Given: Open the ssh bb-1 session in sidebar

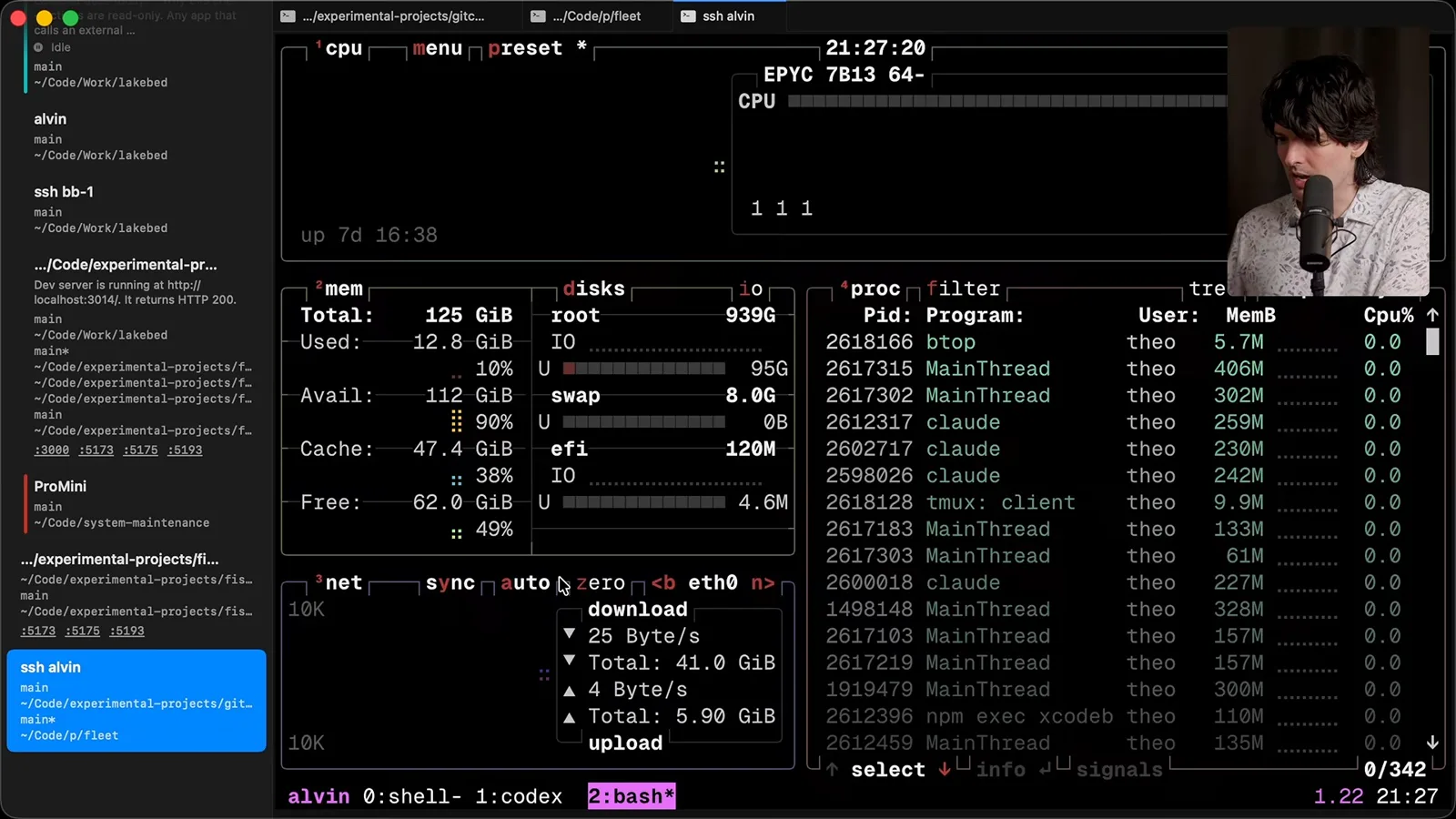Looking at the screenshot, I should tap(136, 209).
